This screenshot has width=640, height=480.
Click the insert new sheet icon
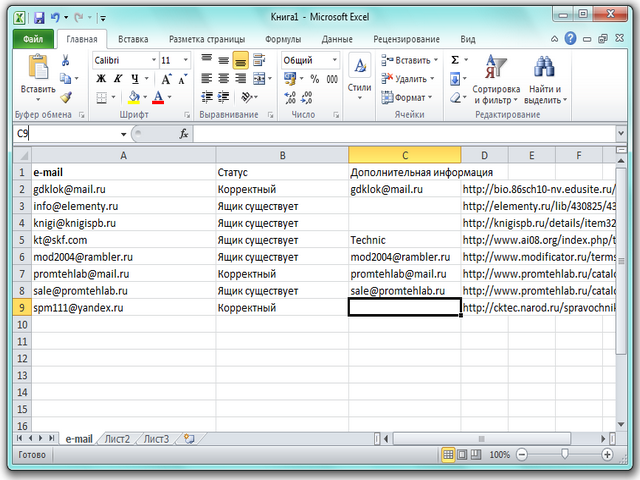pyautogui.click(x=189, y=439)
